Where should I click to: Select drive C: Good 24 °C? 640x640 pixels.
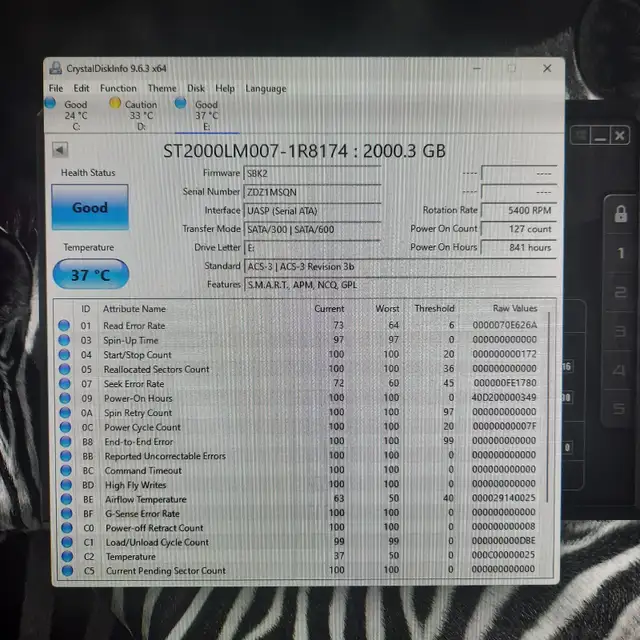pyautogui.click(x=71, y=115)
